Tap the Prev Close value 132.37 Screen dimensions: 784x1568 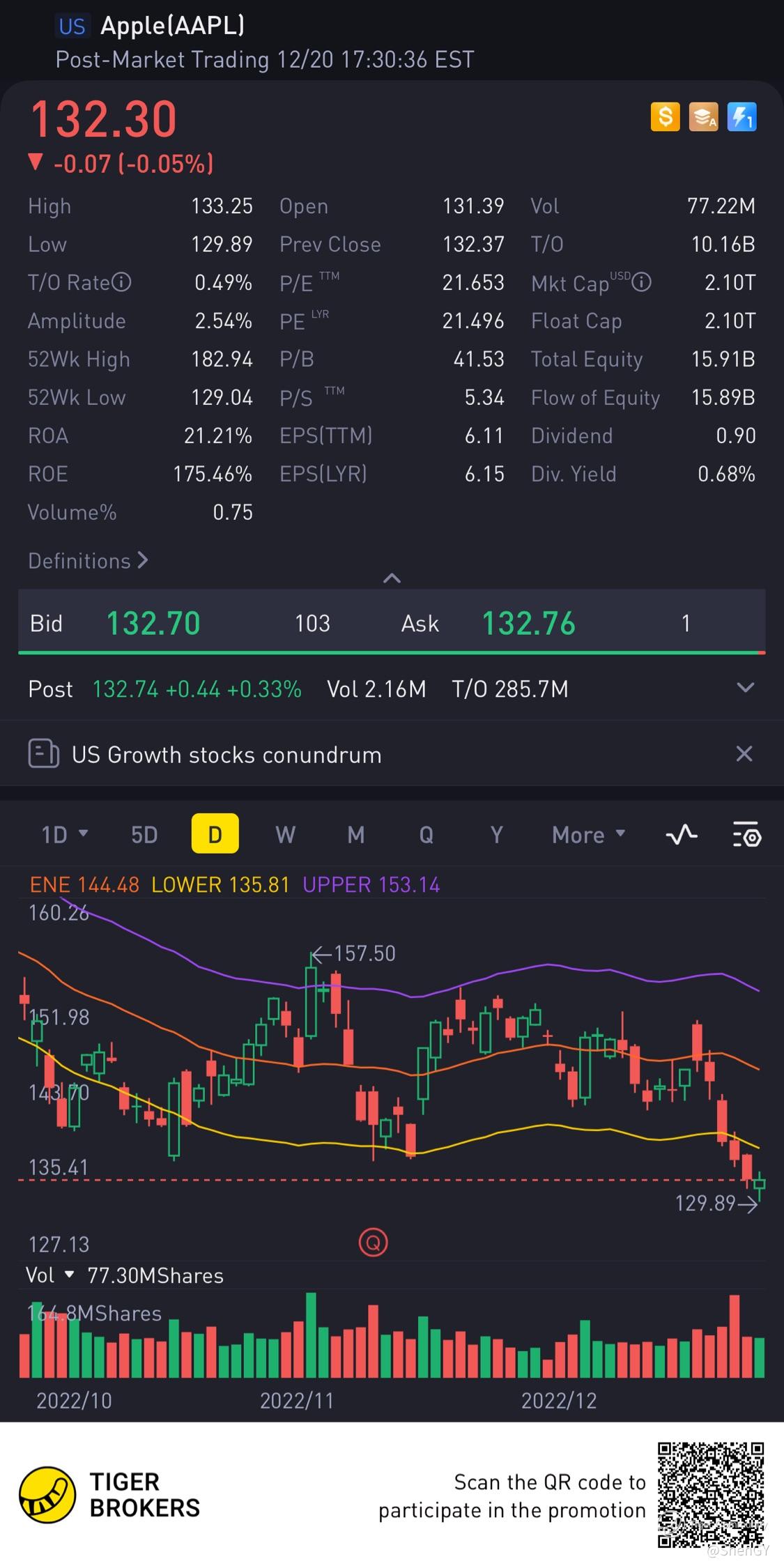click(473, 244)
